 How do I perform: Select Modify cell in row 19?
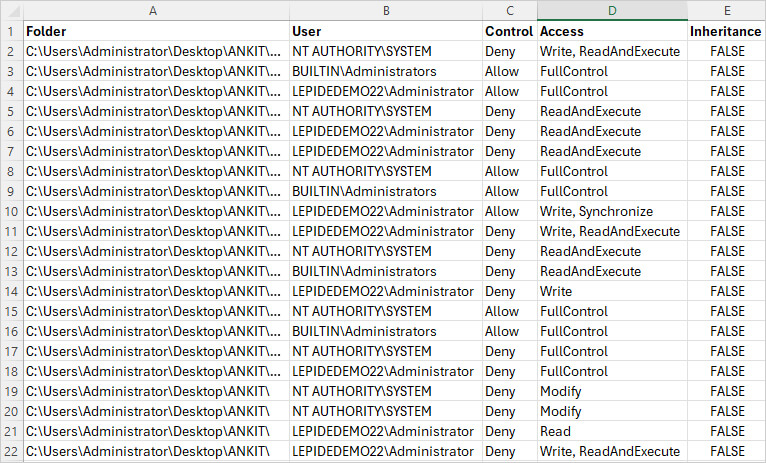612,392
